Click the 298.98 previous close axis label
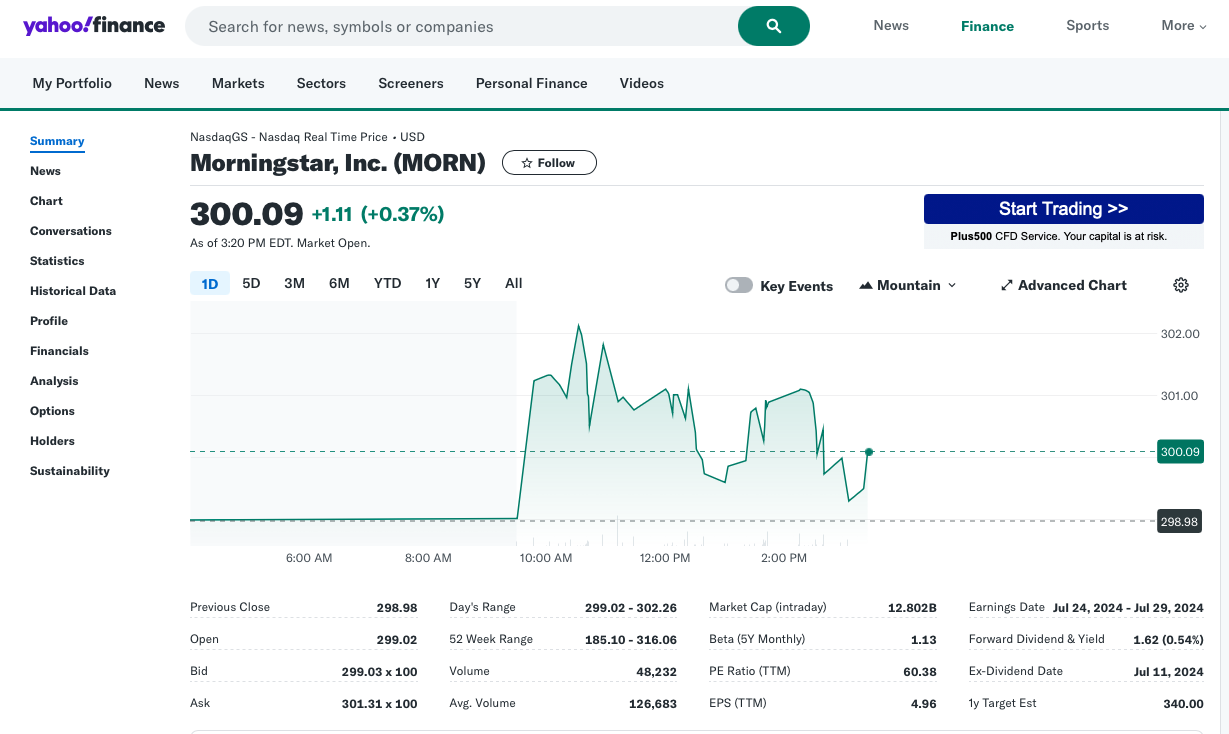 point(1180,521)
